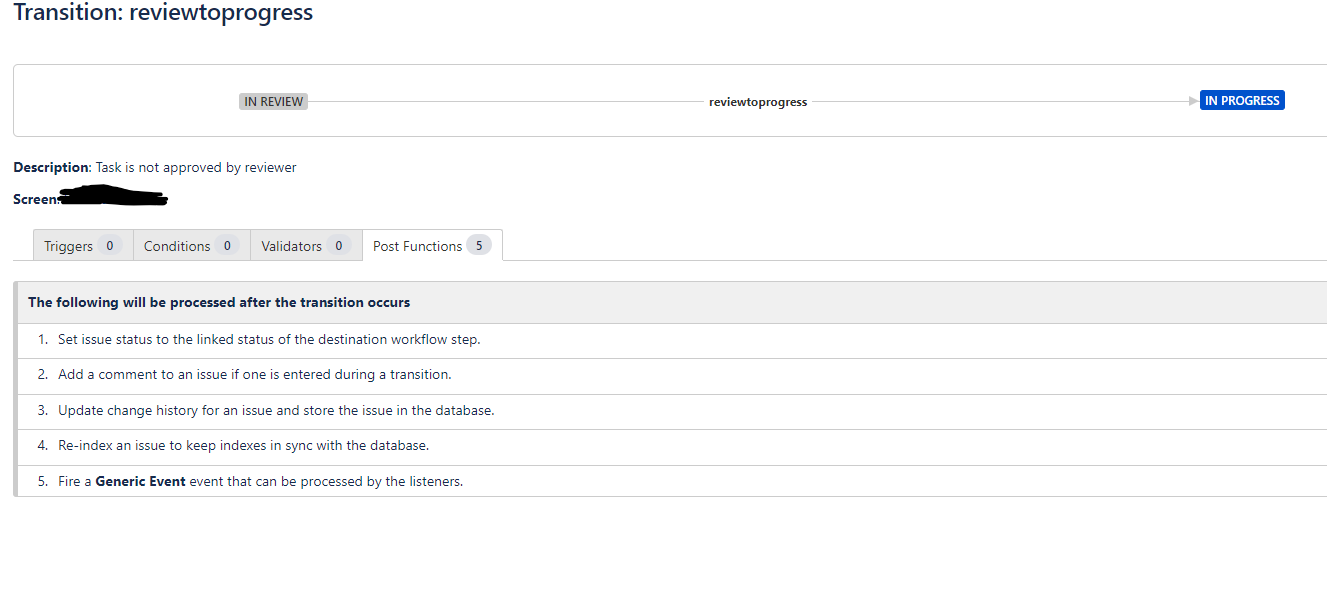Viewport: 1327px width, 589px height.
Task: Click the arrowhead pointing to IN PROGRESS
Action: [1193, 101]
